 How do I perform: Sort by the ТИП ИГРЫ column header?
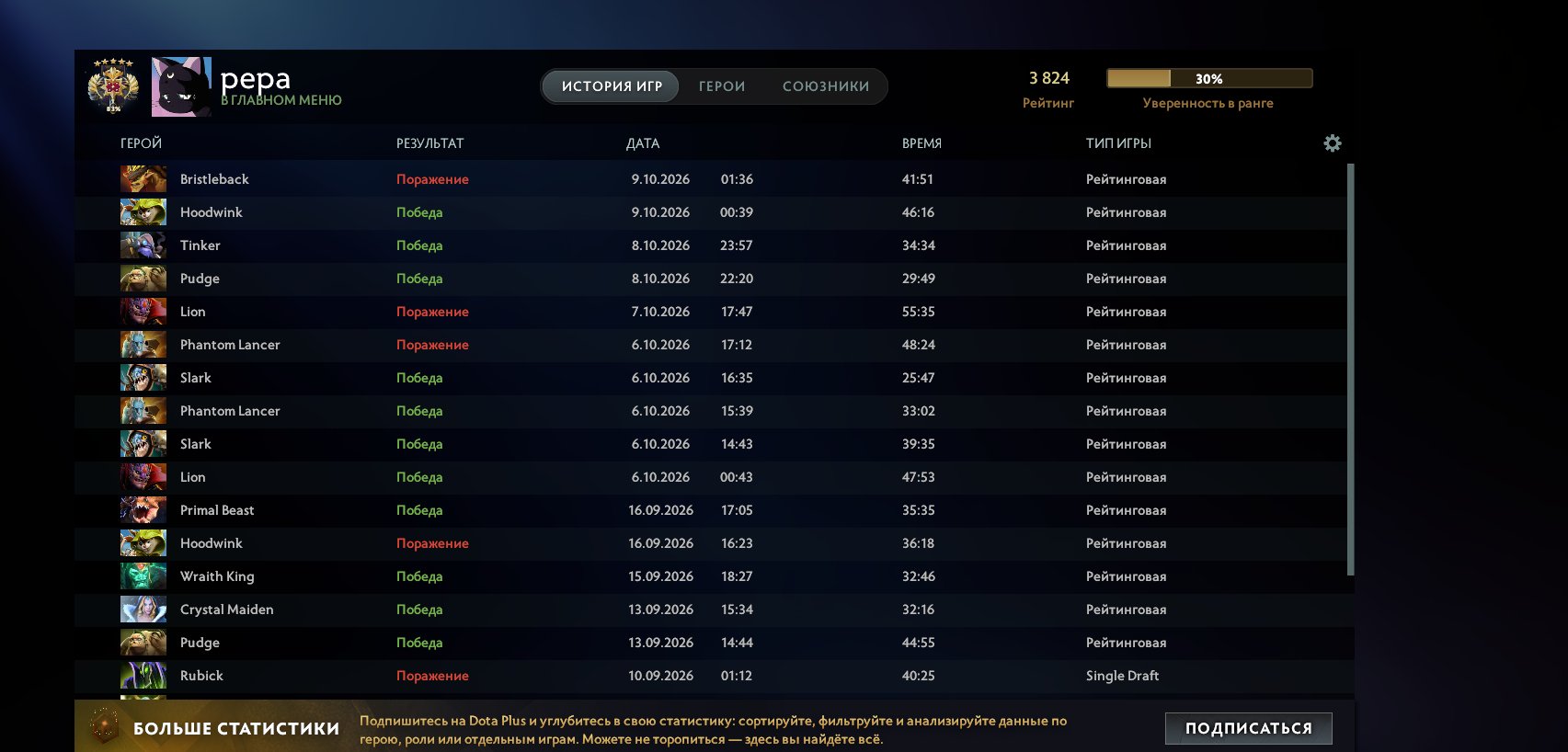pyautogui.click(x=1118, y=143)
